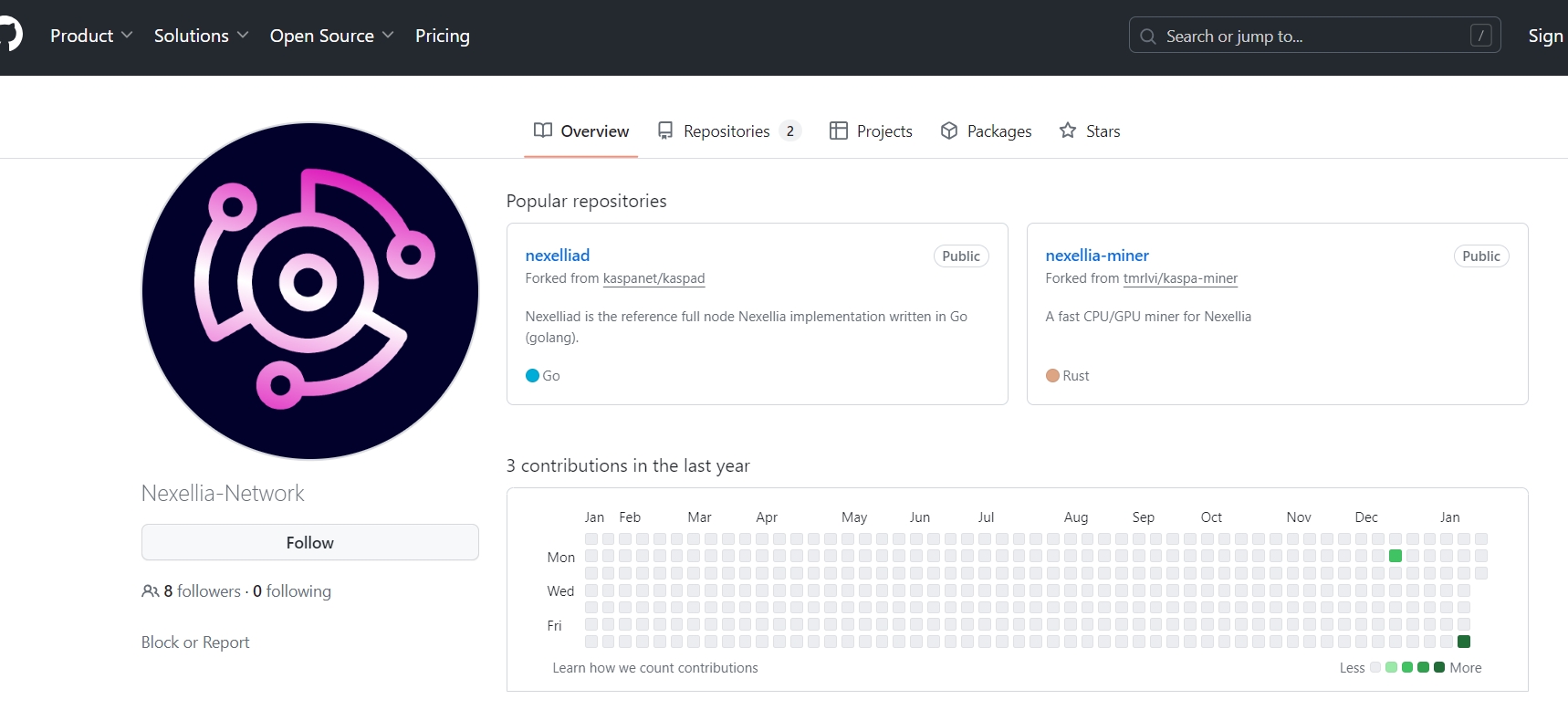The width and height of the screenshot is (1568, 710).
Task: Click the 'More' legend label
Action: [1466, 668]
